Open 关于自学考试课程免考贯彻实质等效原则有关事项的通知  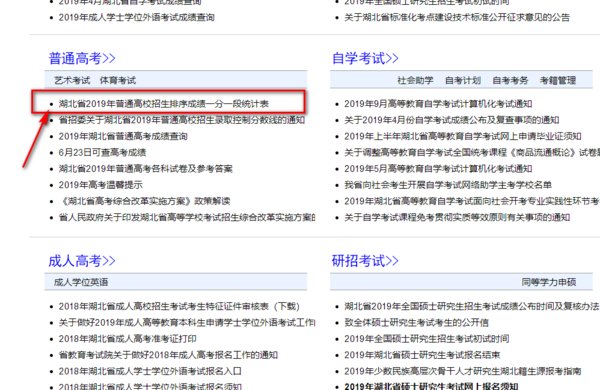pos(457,218)
